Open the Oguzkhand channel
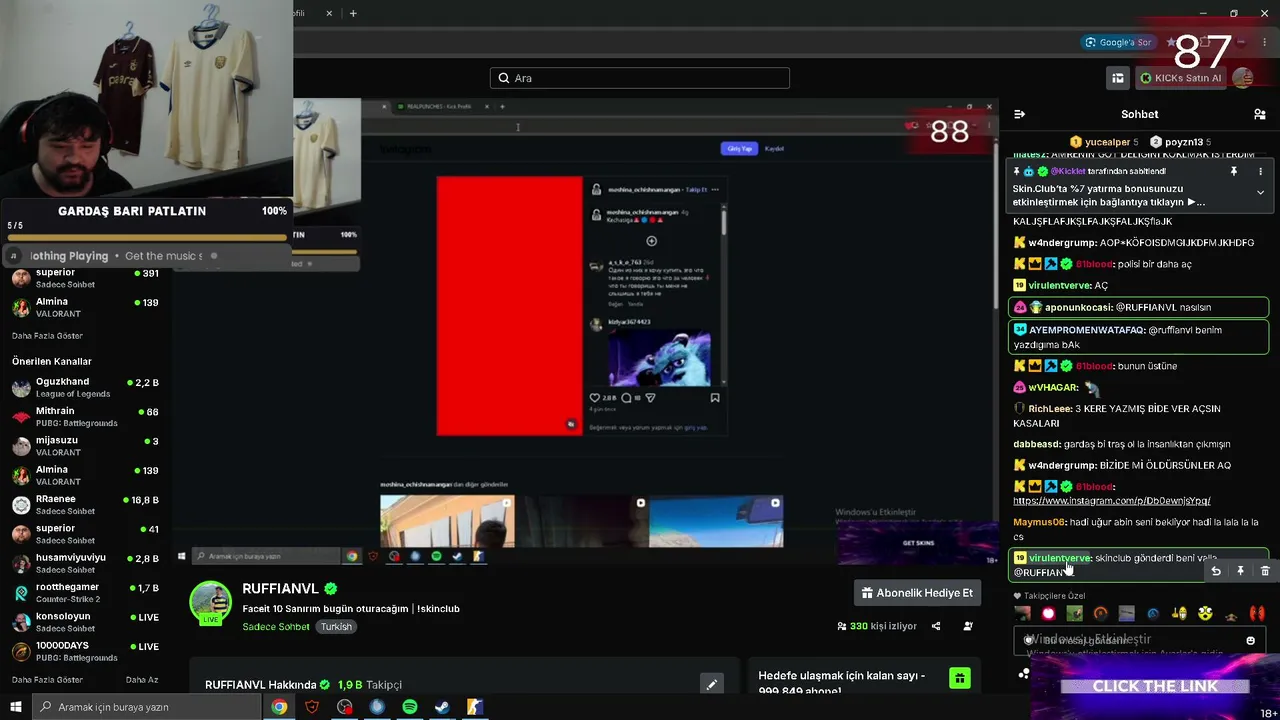 (86, 387)
